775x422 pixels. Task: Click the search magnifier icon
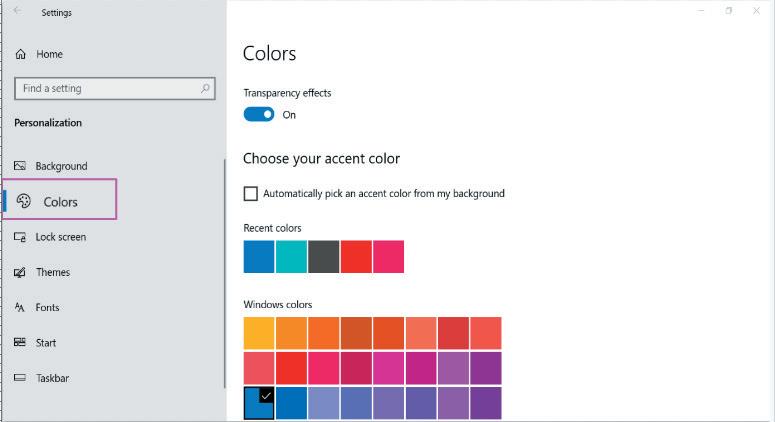tap(206, 88)
